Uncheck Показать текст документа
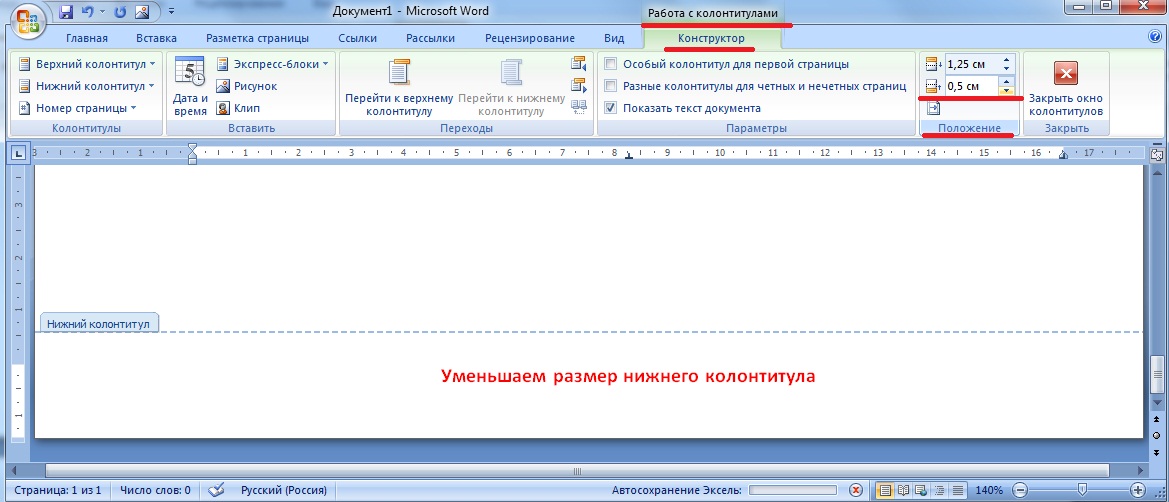The height and width of the screenshot is (502, 1169). pos(611,108)
